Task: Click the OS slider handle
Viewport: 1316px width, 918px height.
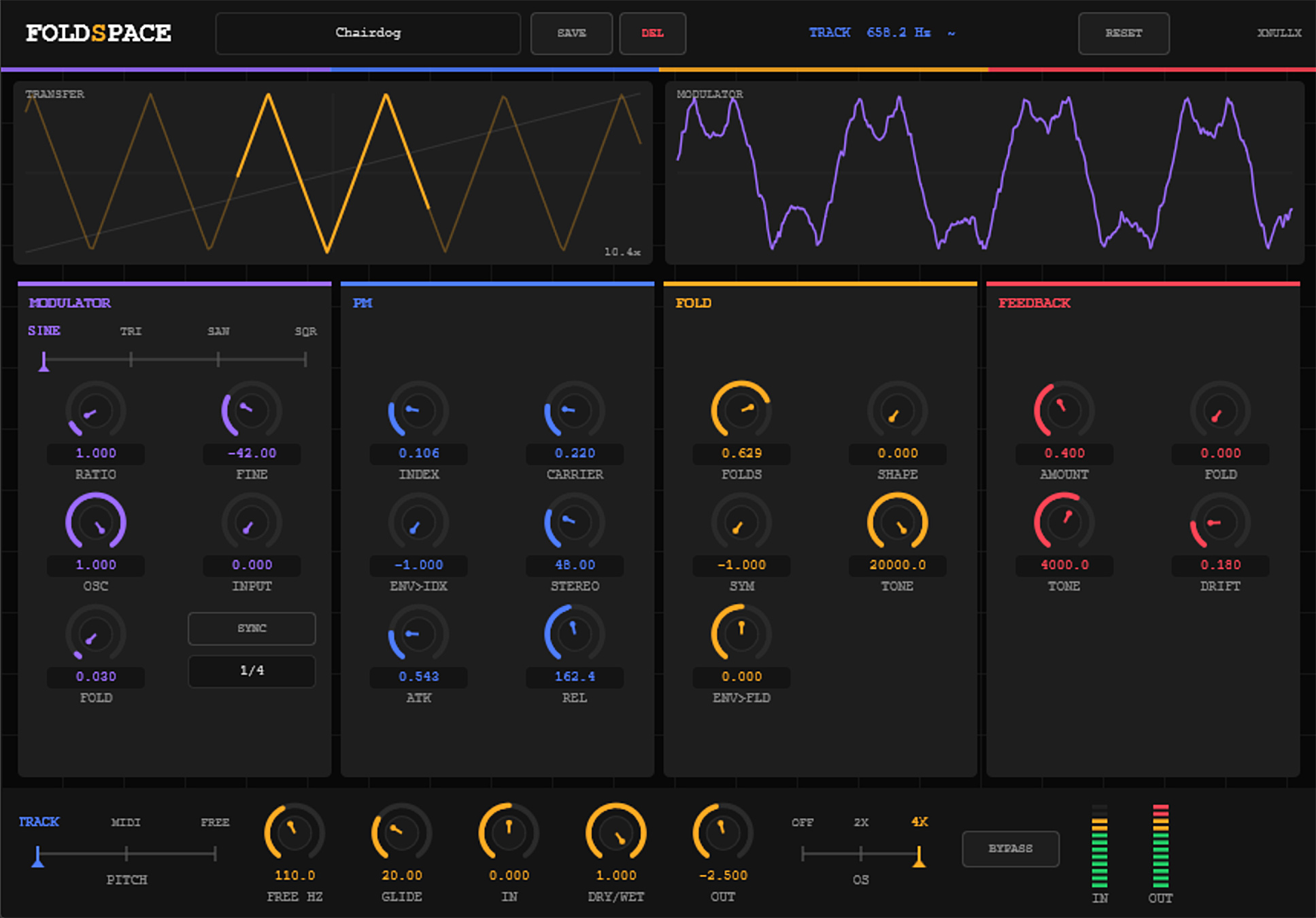Action: (x=919, y=856)
